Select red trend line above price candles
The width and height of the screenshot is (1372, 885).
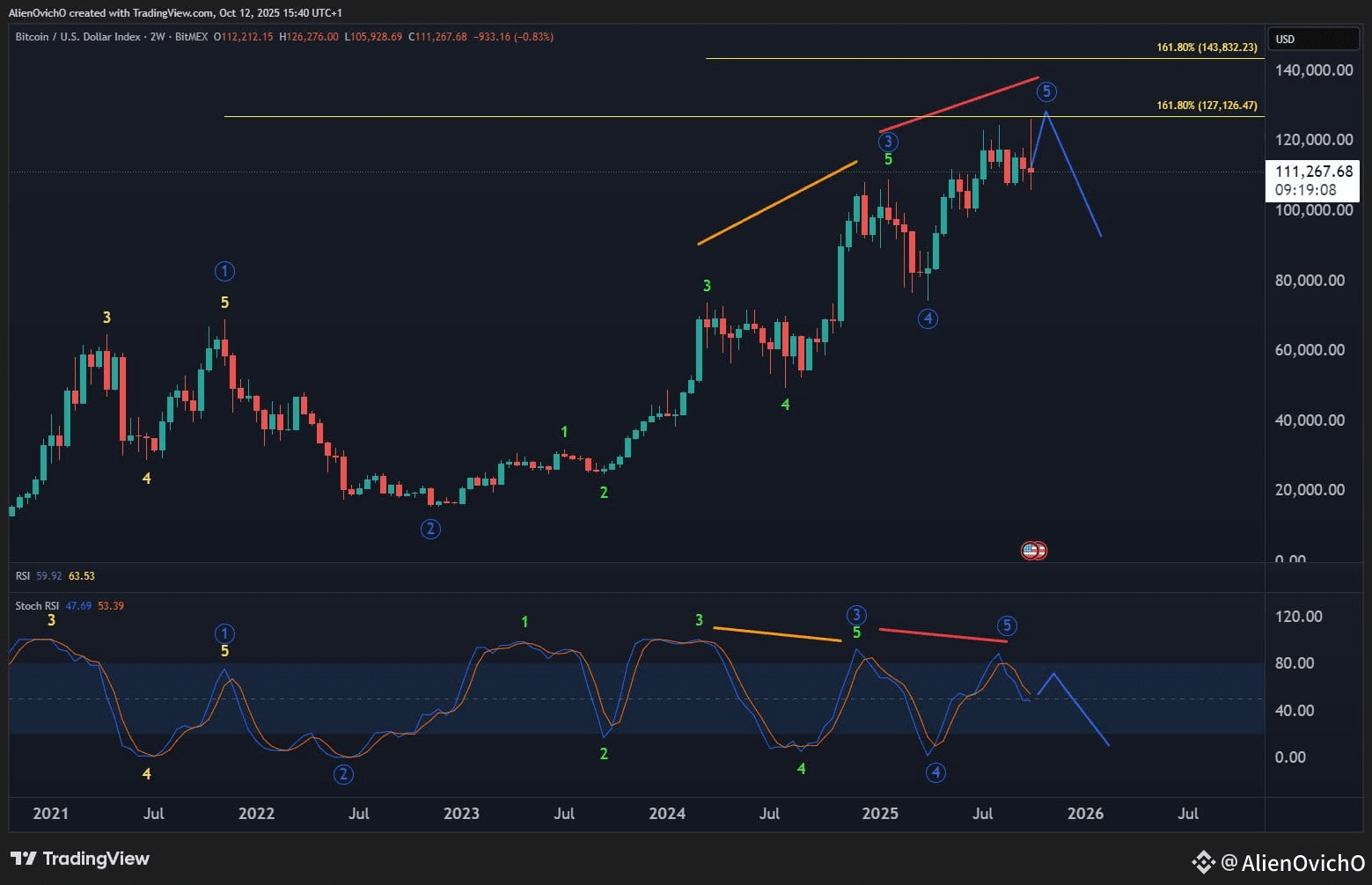pos(959,105)
